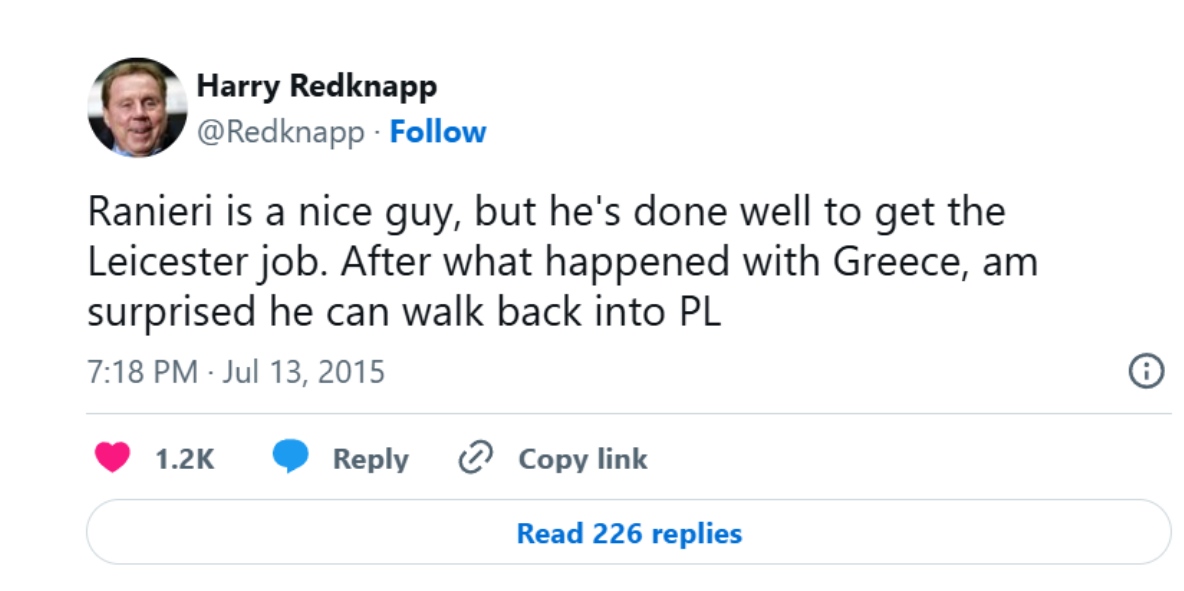Select the Reply text label
1184x591 pixels.
(x=371, y=459)
